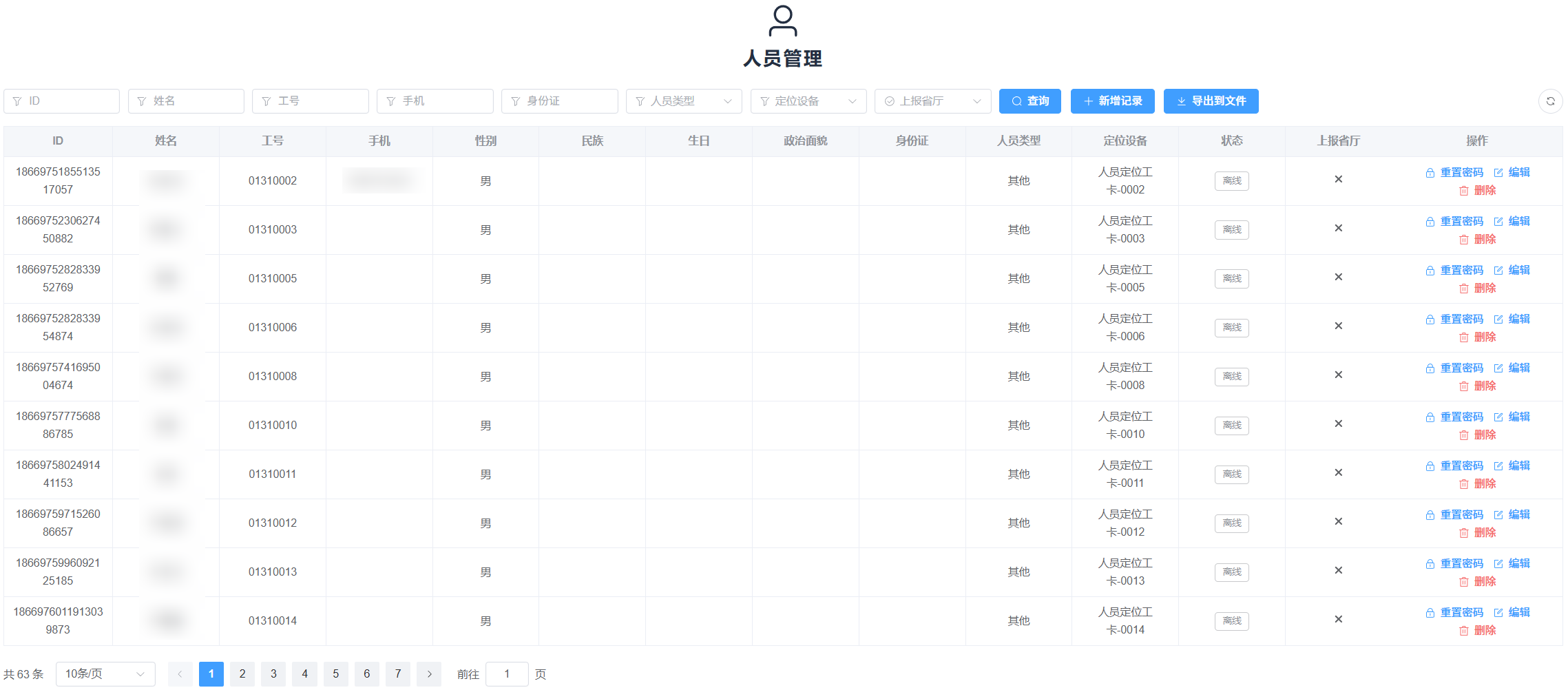Screen dimensions: 1568x690
Task: Expand the 定位设备 filter dropdown
Action: coord(808,101)
